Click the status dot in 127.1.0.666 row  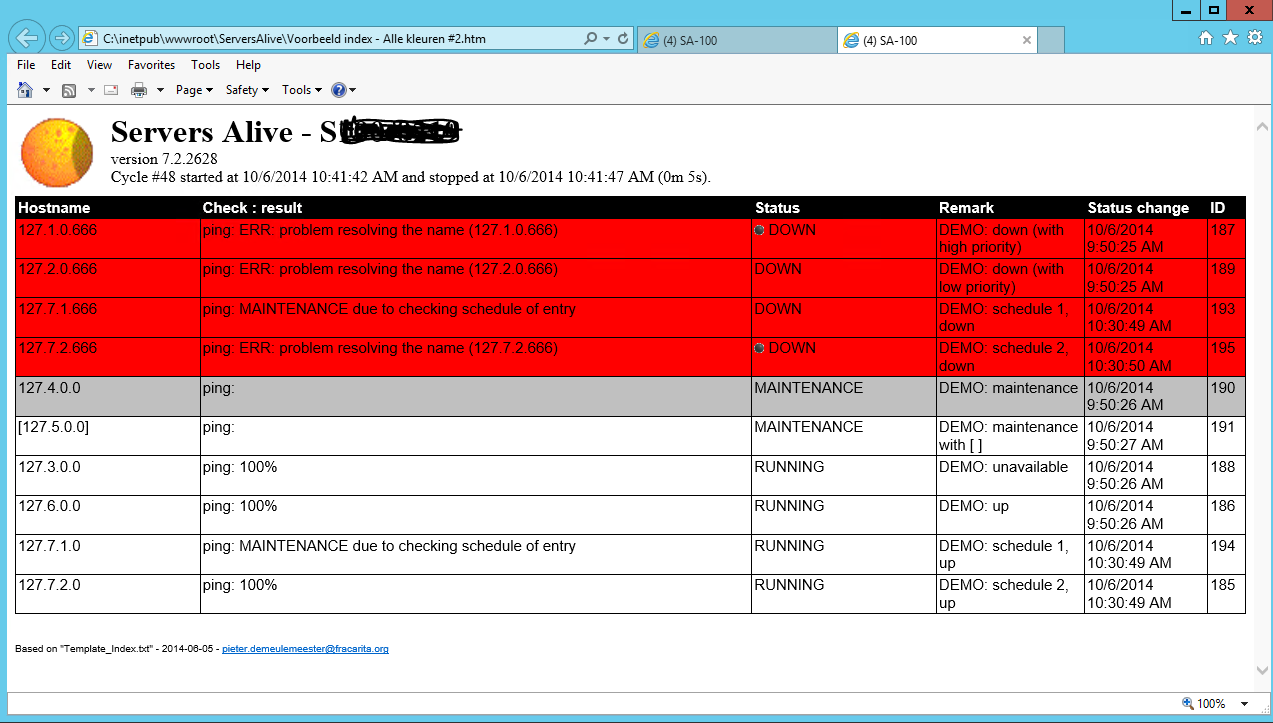point(760,231)
